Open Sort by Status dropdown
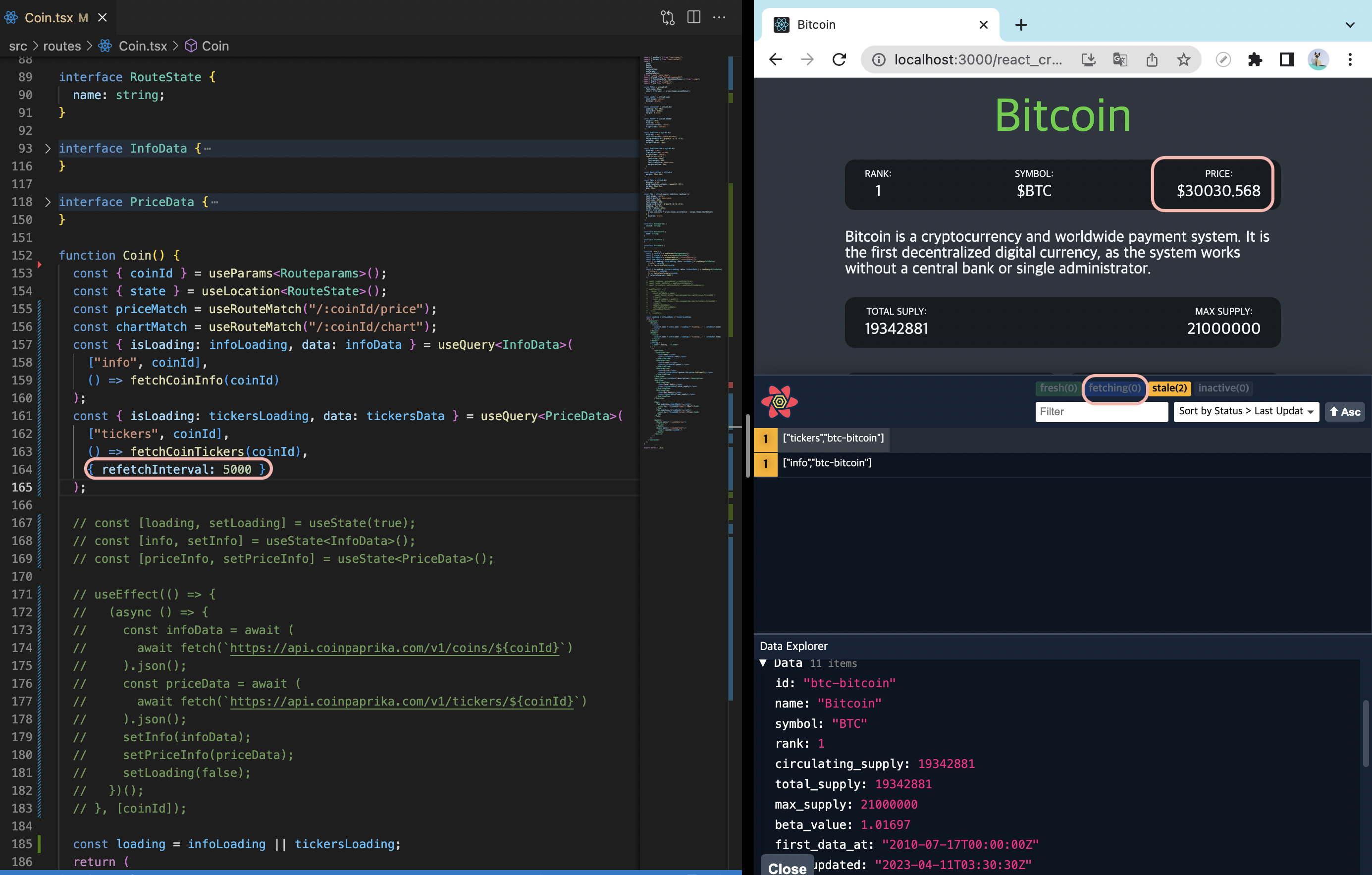Image resolution: width=1372 pixels, height=875 pixels. [x=1246, y=412]
